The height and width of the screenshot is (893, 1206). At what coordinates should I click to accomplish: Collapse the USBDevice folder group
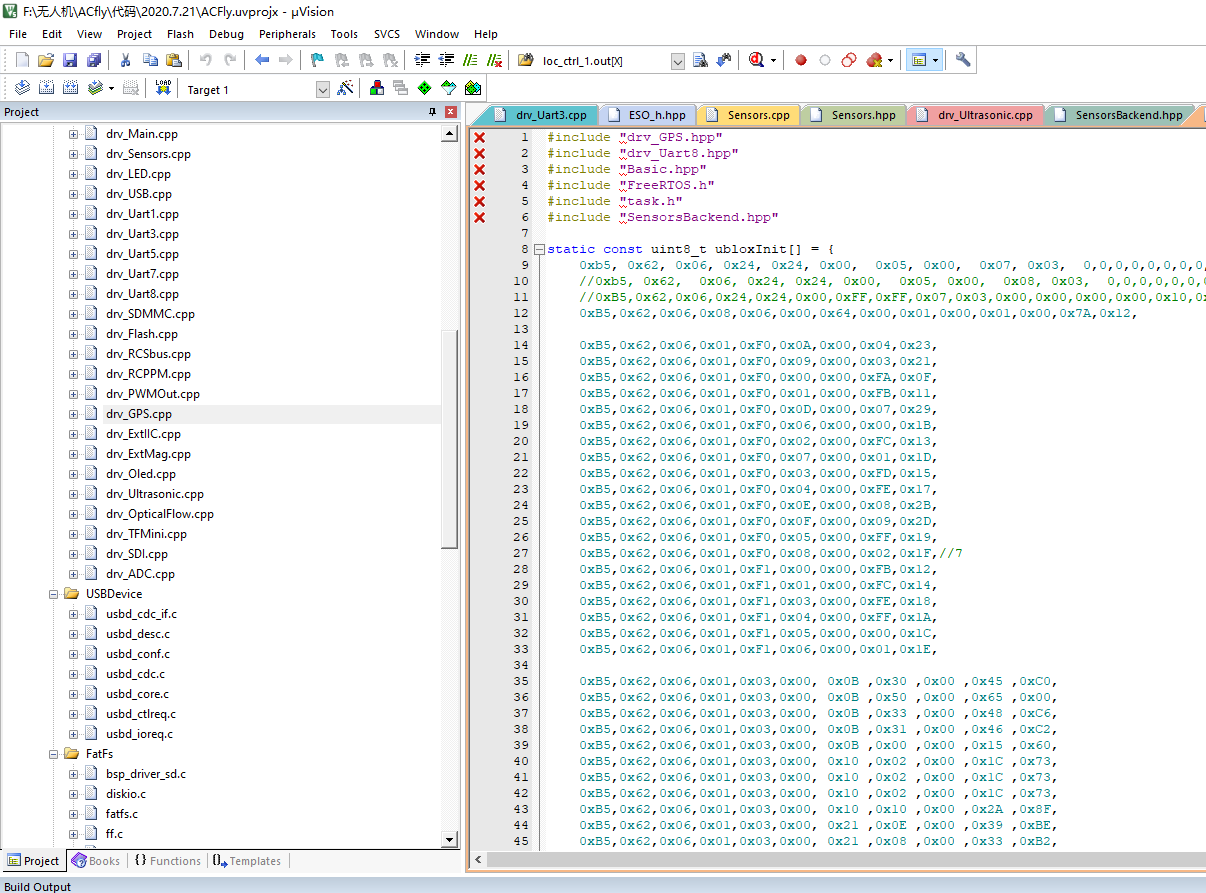[x=55, y=594]
